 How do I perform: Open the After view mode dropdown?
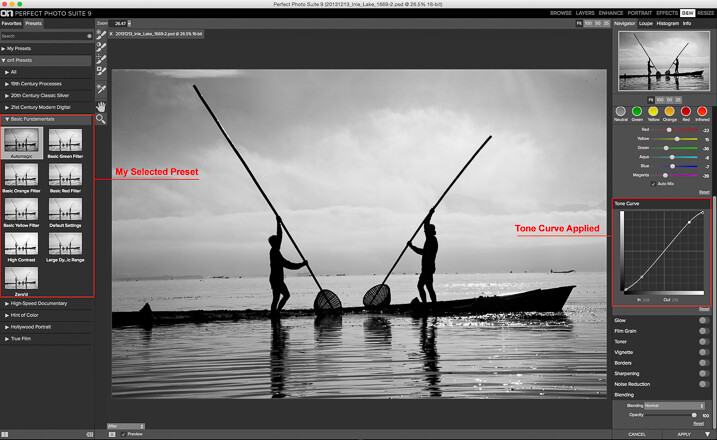click(126, 426)
